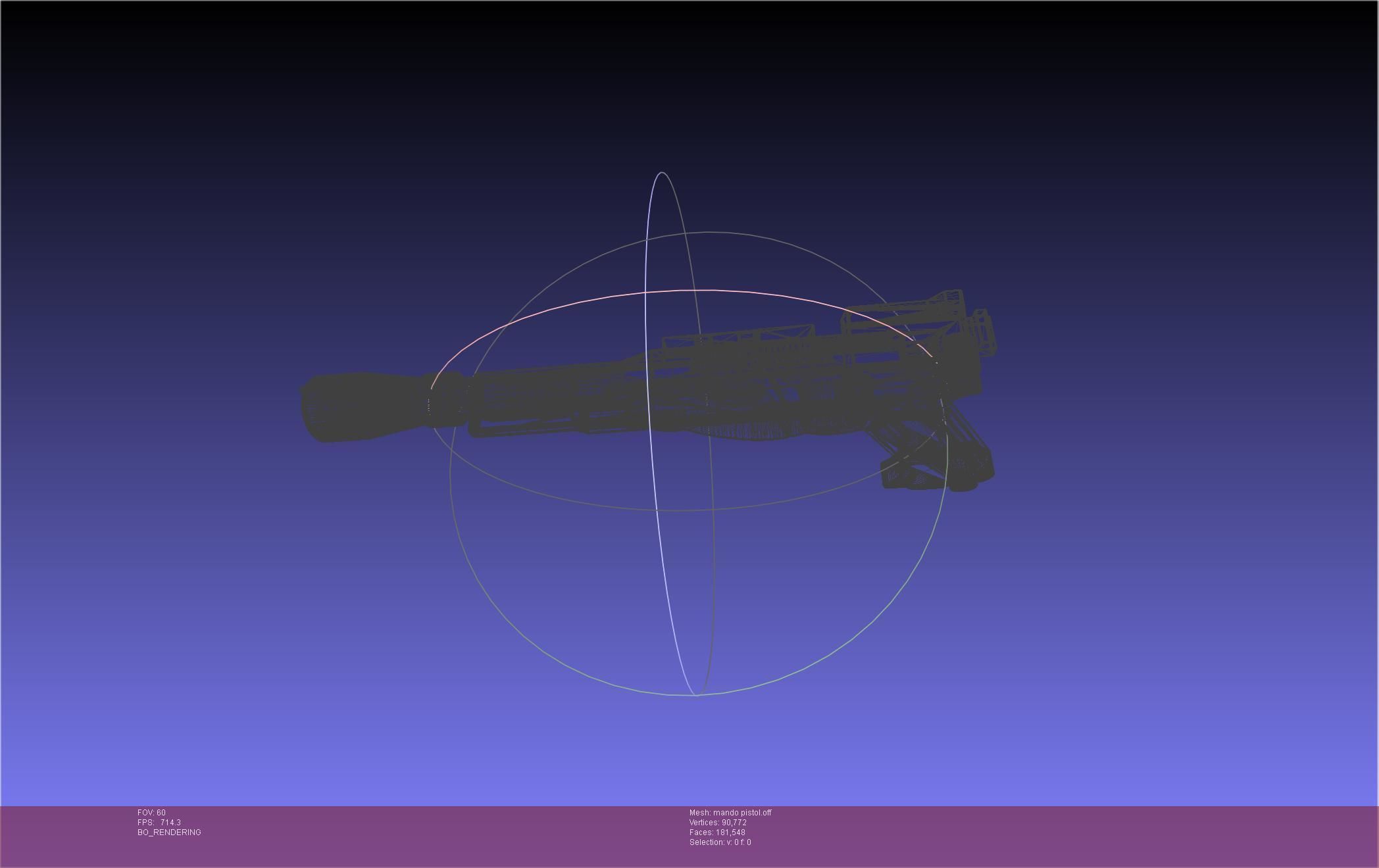Click the Faces: 181,548 text
This screenshot has width=1379, height=868.
tap(717, 832)
